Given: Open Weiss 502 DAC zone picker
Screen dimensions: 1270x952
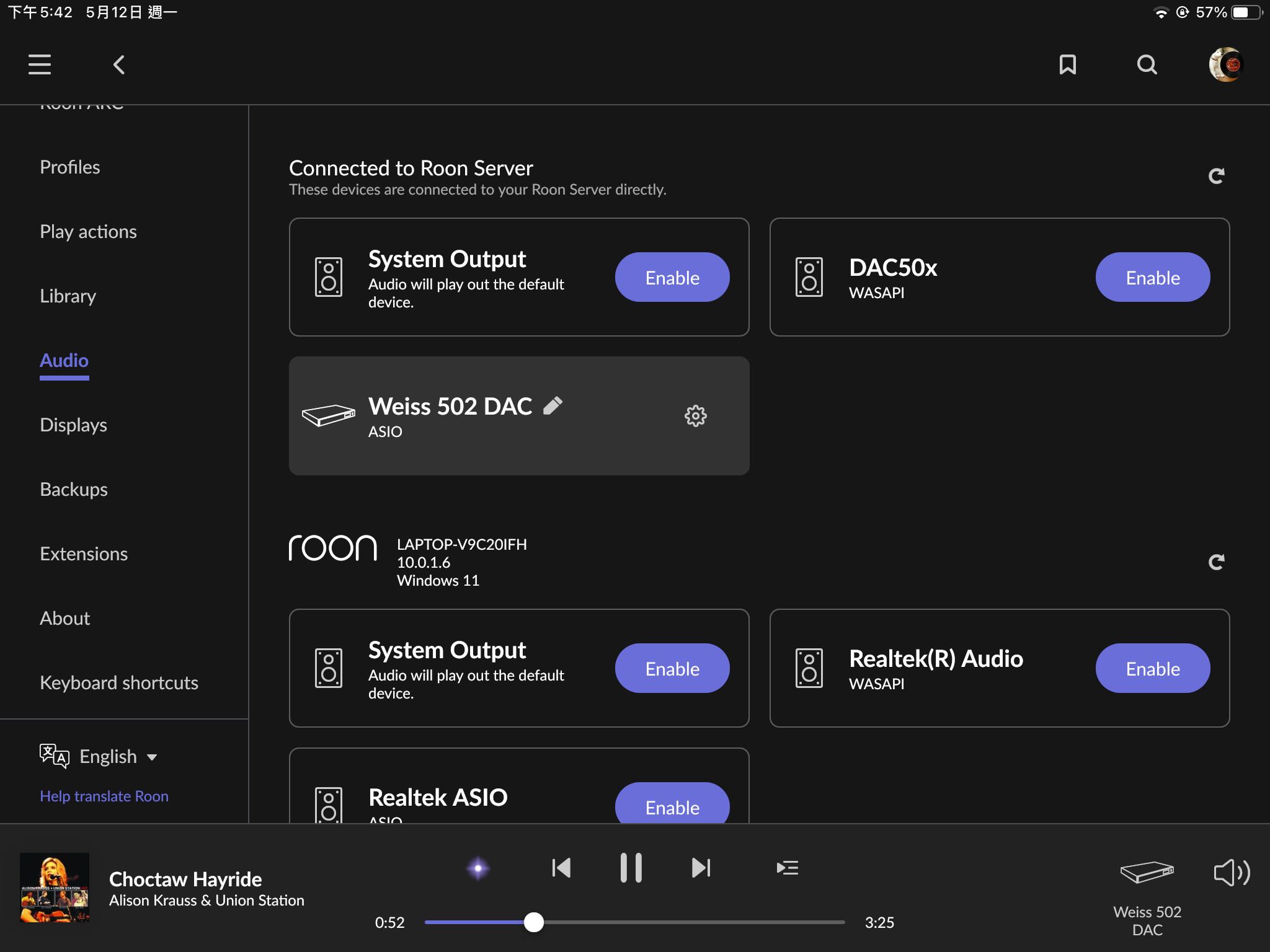Looking at the screenshot, I should pos(1147,899).
